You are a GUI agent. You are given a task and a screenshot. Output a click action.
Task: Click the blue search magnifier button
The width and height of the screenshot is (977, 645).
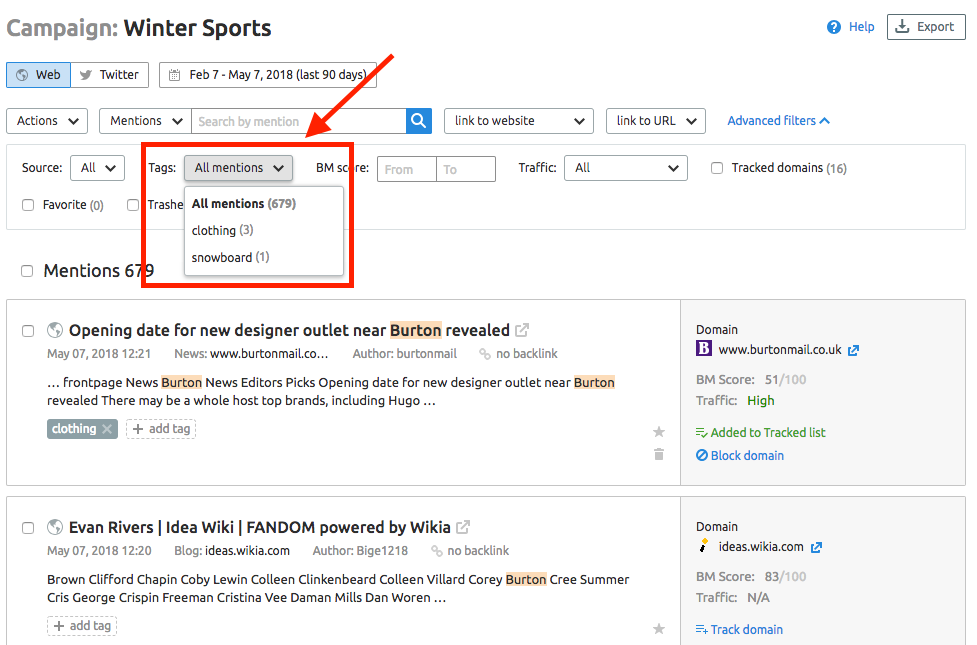coord(419,121)
